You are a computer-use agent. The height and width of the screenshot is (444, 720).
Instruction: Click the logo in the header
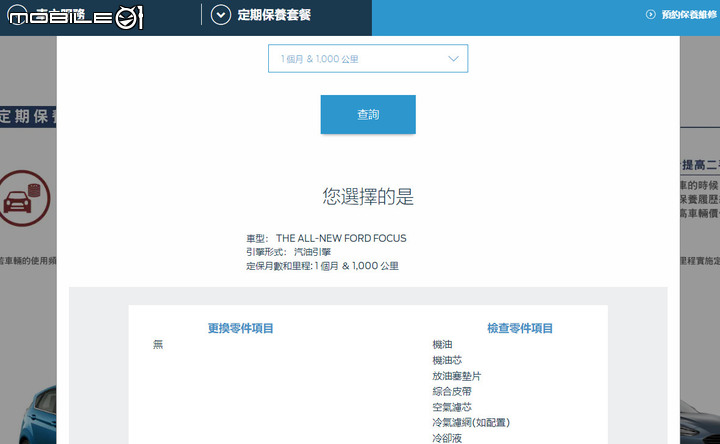[76, 17]
